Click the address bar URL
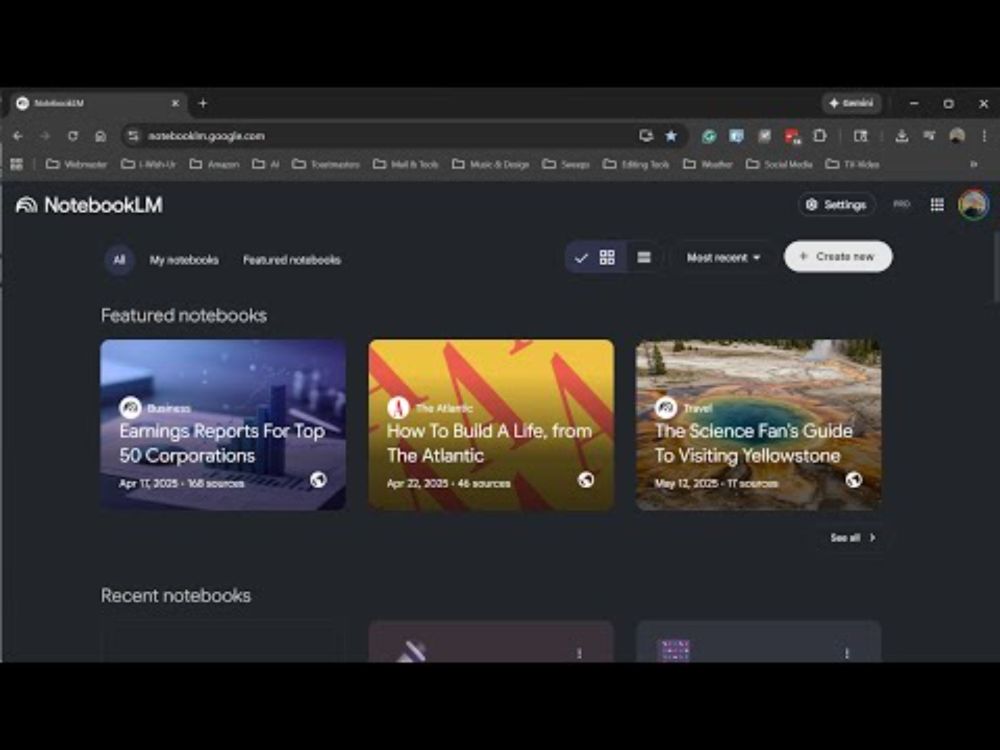This screenshot has width=1000, height=750. [x=206, y=136]
